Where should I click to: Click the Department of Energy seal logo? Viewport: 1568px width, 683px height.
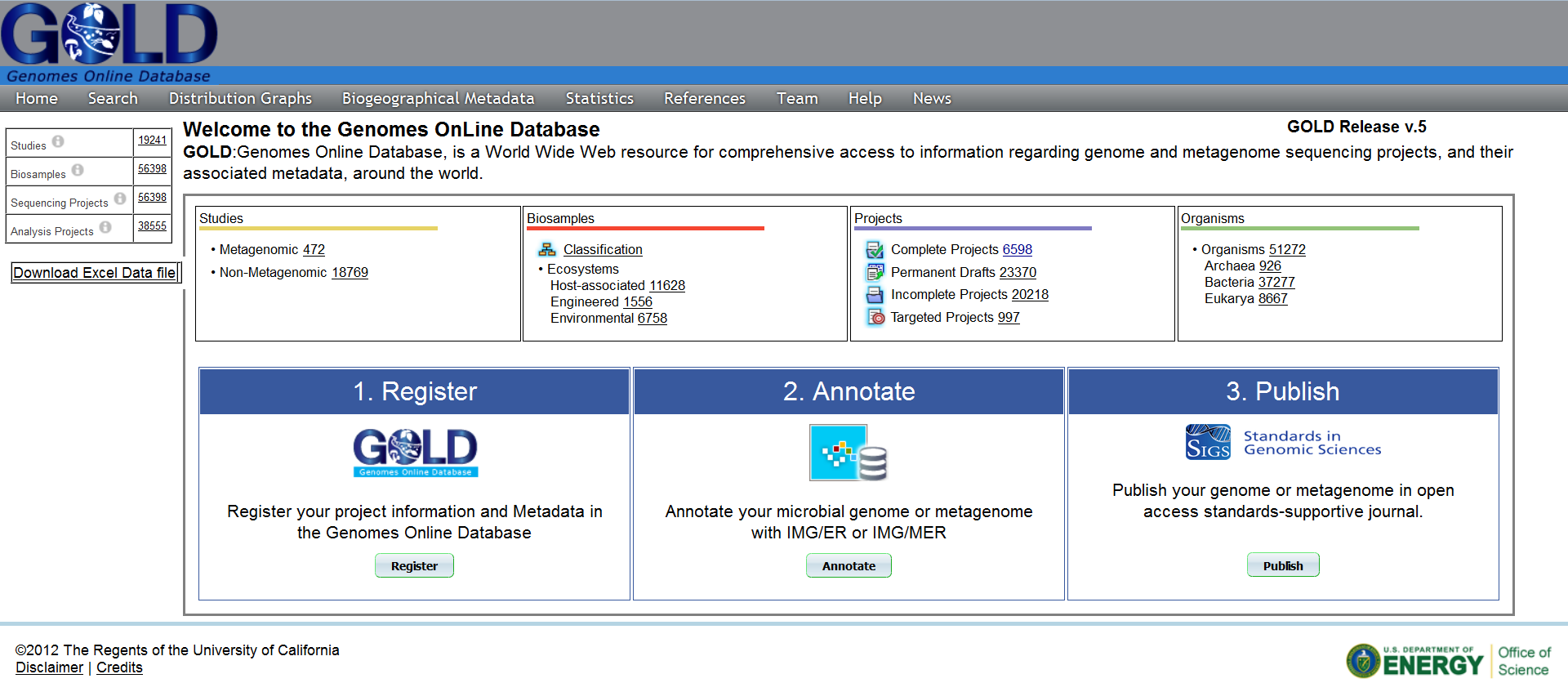[1363, 661]
